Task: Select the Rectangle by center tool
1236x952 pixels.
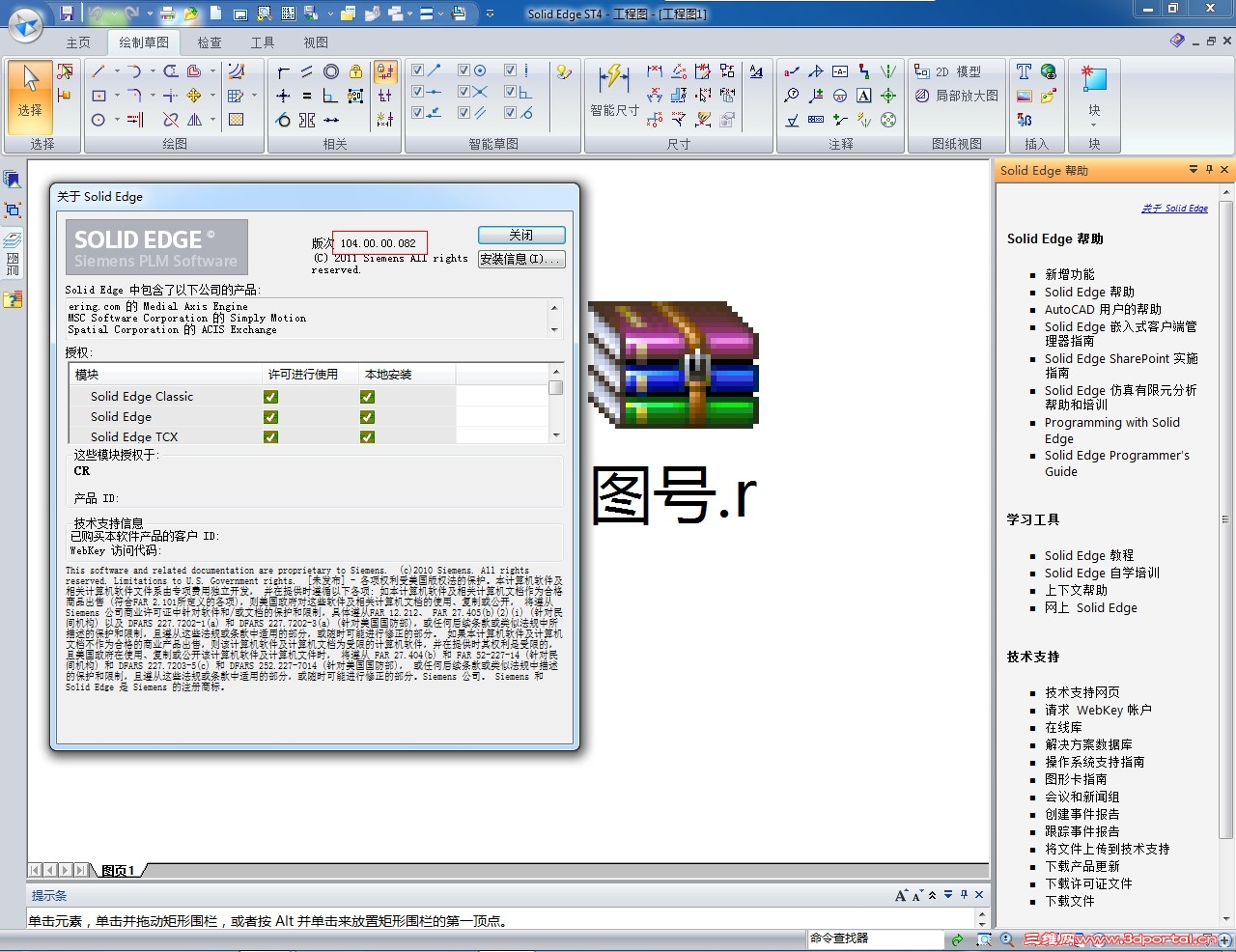Action: [98, 96]
